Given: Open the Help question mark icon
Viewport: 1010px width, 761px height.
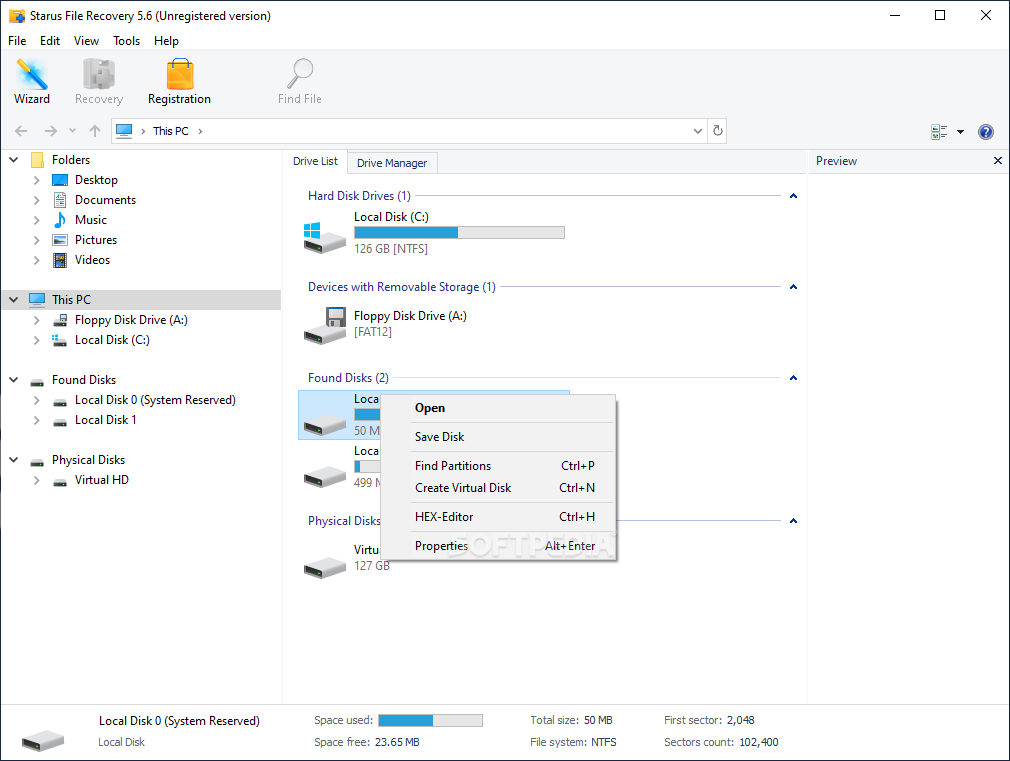Looking at the screenshot, I should [x=986, y=131].
